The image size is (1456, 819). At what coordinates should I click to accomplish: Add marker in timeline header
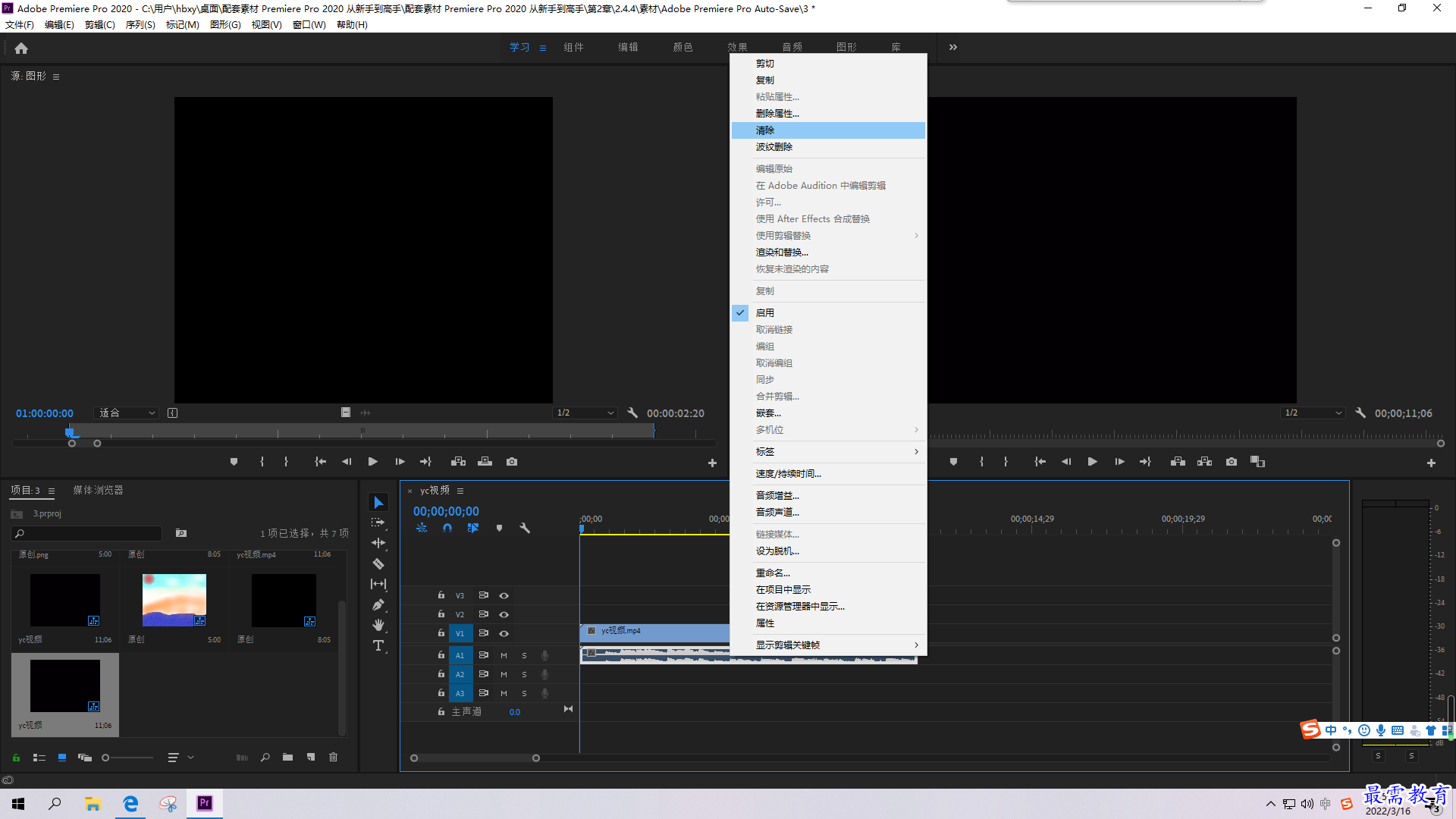pyautogui.click(x=499, y=528)
